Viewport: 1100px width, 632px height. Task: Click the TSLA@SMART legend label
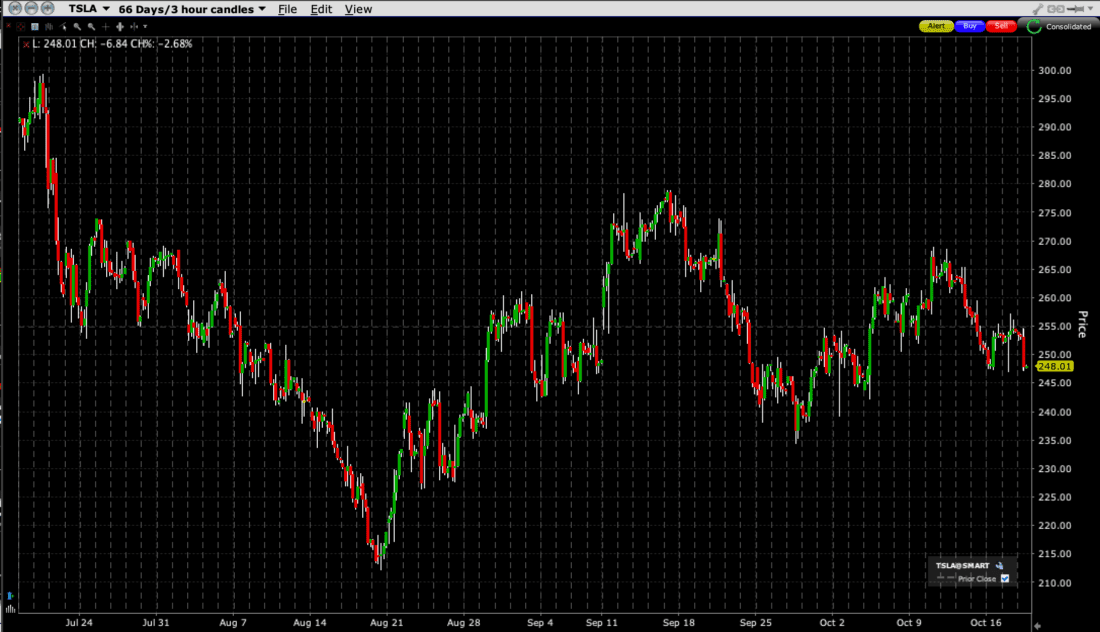(962, 565)
